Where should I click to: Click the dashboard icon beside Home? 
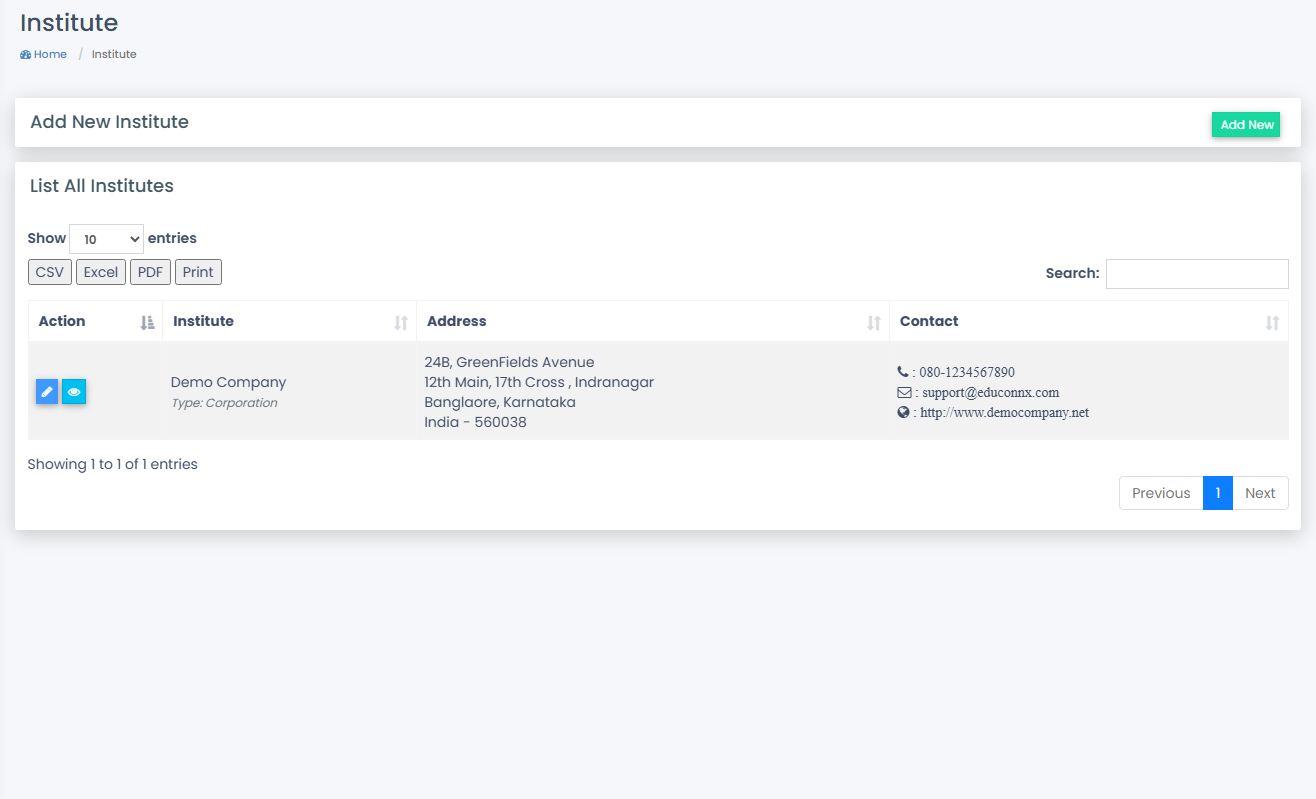click(x=26, y=55)
